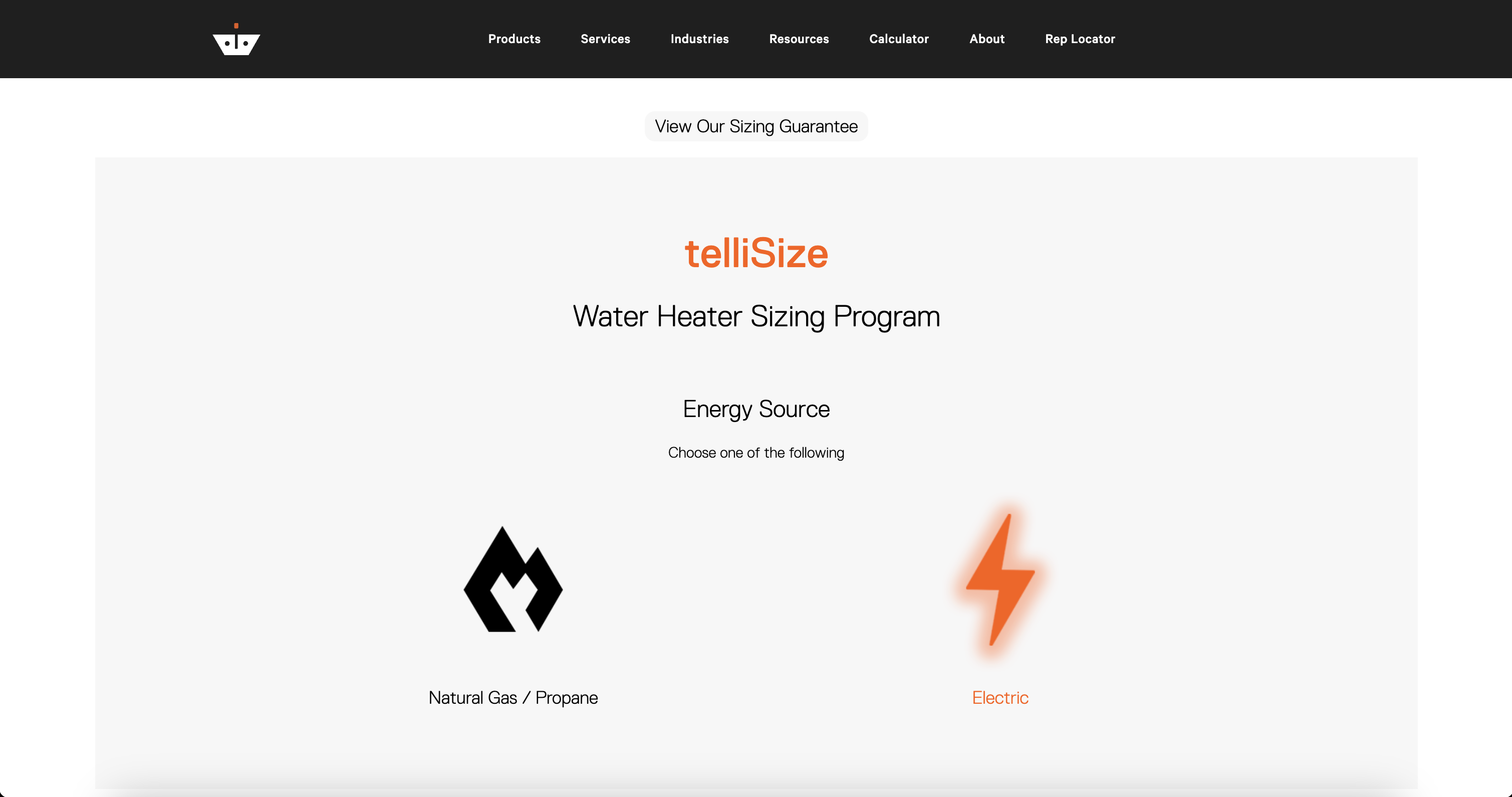Click the Energy Source heading
This screenshot has width=1512, height=797.
(756, 409)
